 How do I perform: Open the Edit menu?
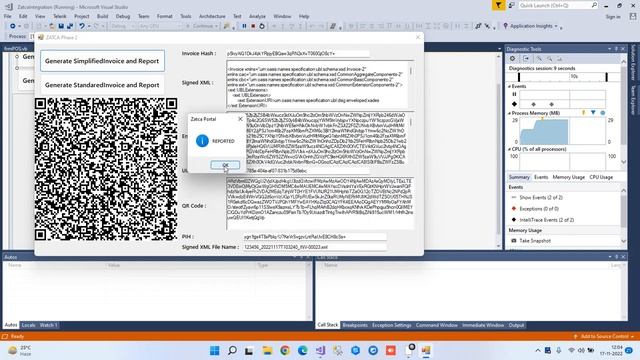pos(23,16)
